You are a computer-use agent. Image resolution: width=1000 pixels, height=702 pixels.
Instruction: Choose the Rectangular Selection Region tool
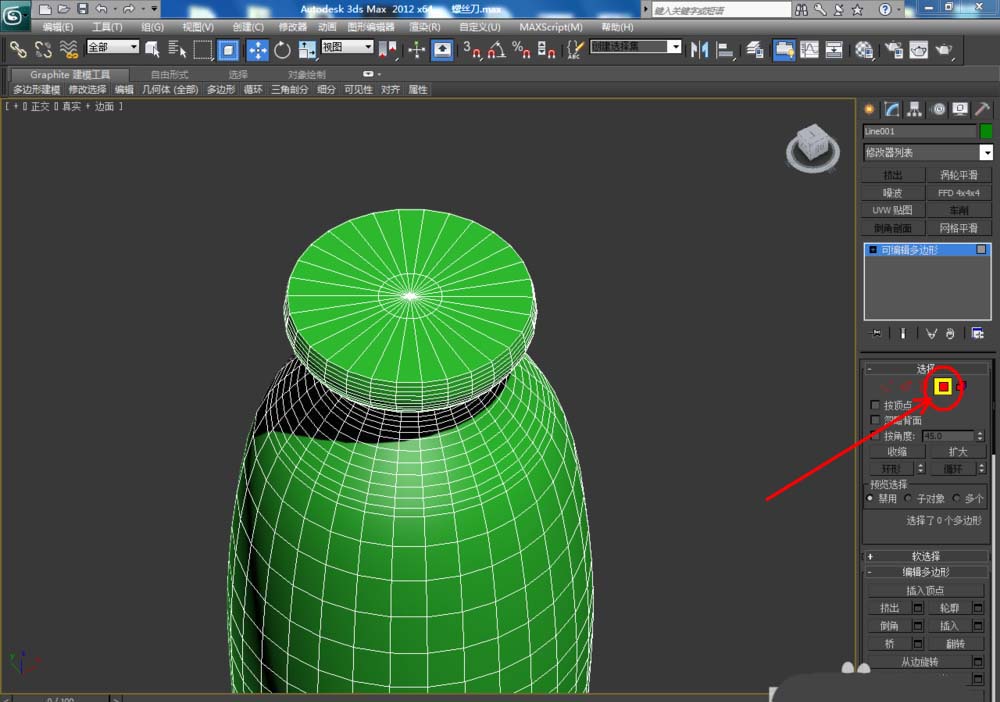(202, 49)
